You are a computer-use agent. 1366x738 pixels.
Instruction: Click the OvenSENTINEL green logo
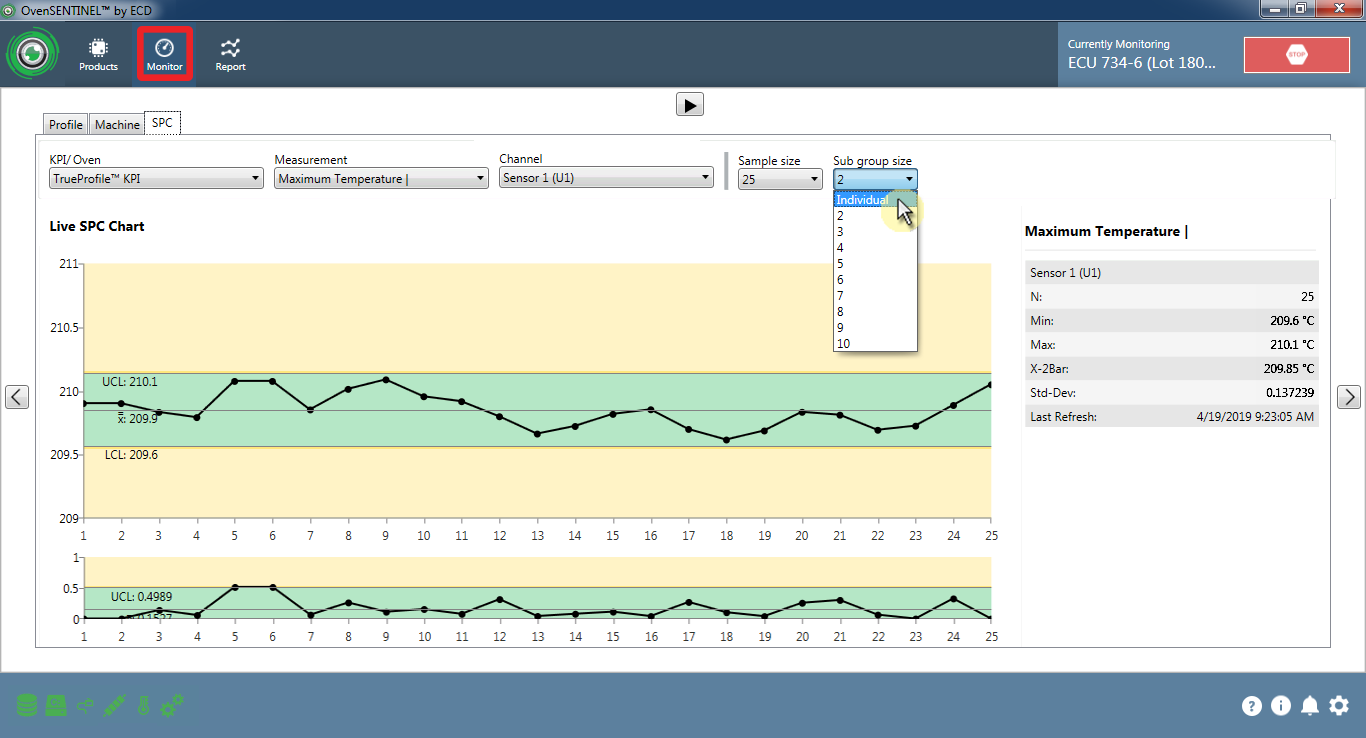(x=33, y=55)
